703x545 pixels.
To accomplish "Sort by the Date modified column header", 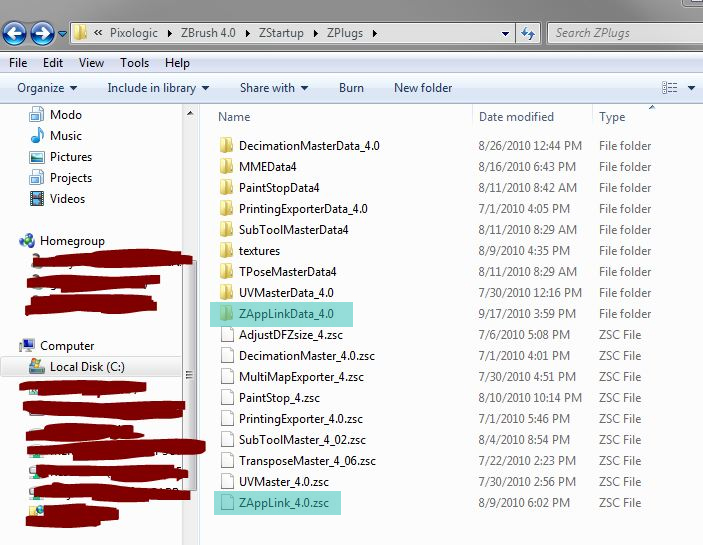I will point(516,117).
